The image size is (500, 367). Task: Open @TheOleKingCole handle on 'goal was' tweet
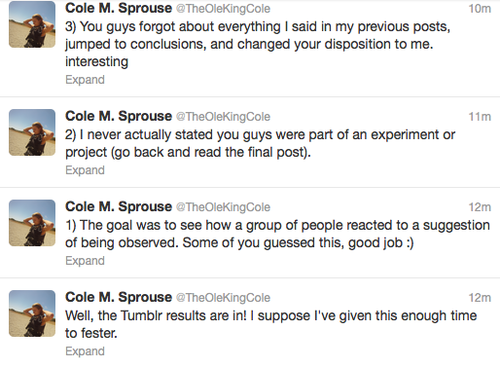tap(223, 207)
